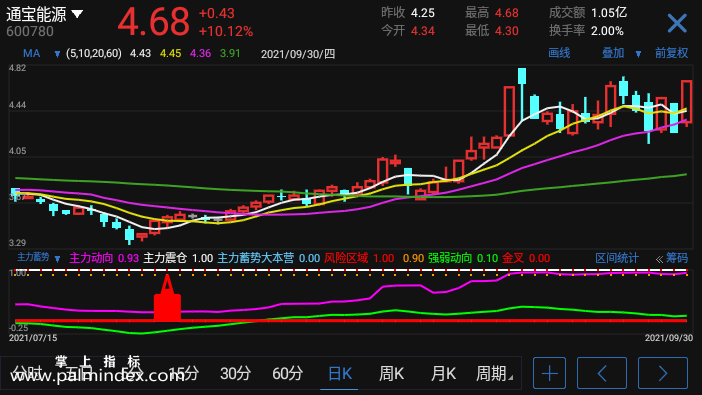The height and width of the screenshot is (395, 702).
Task: Toggle the 前复权 price adjustment
Action: [671, 53]
